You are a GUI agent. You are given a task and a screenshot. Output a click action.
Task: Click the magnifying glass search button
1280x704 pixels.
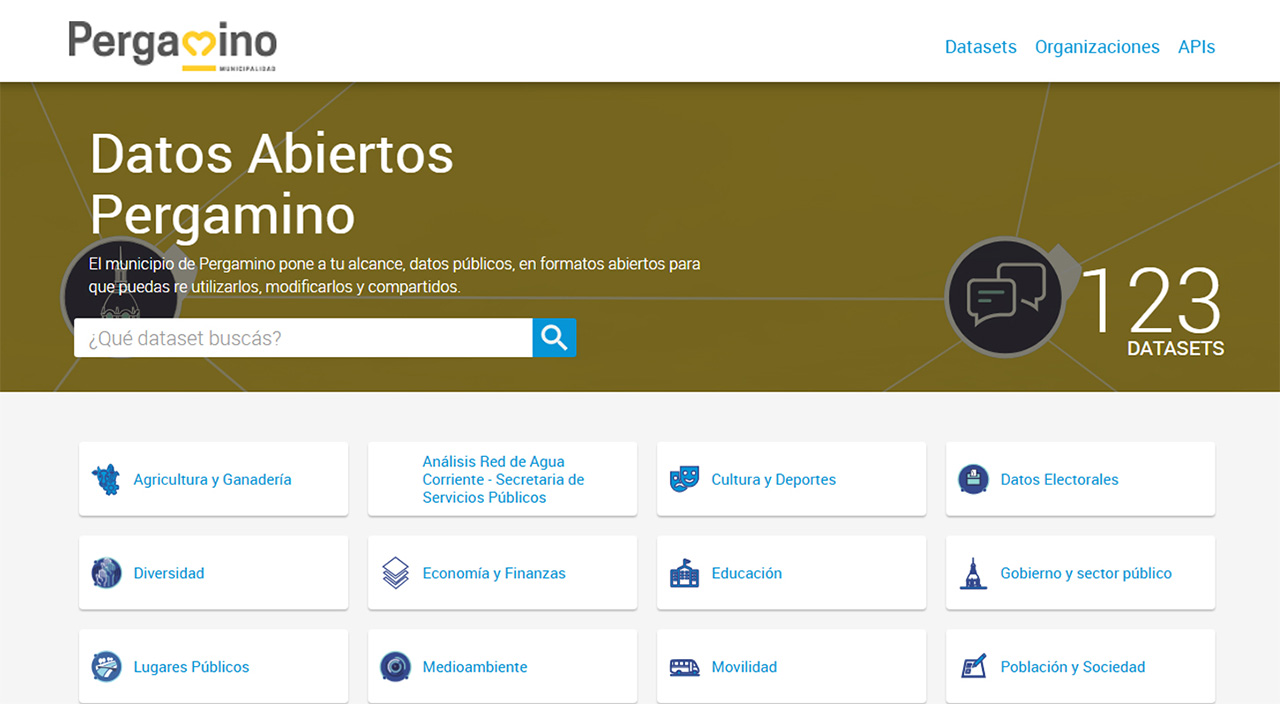coord(554,338)
